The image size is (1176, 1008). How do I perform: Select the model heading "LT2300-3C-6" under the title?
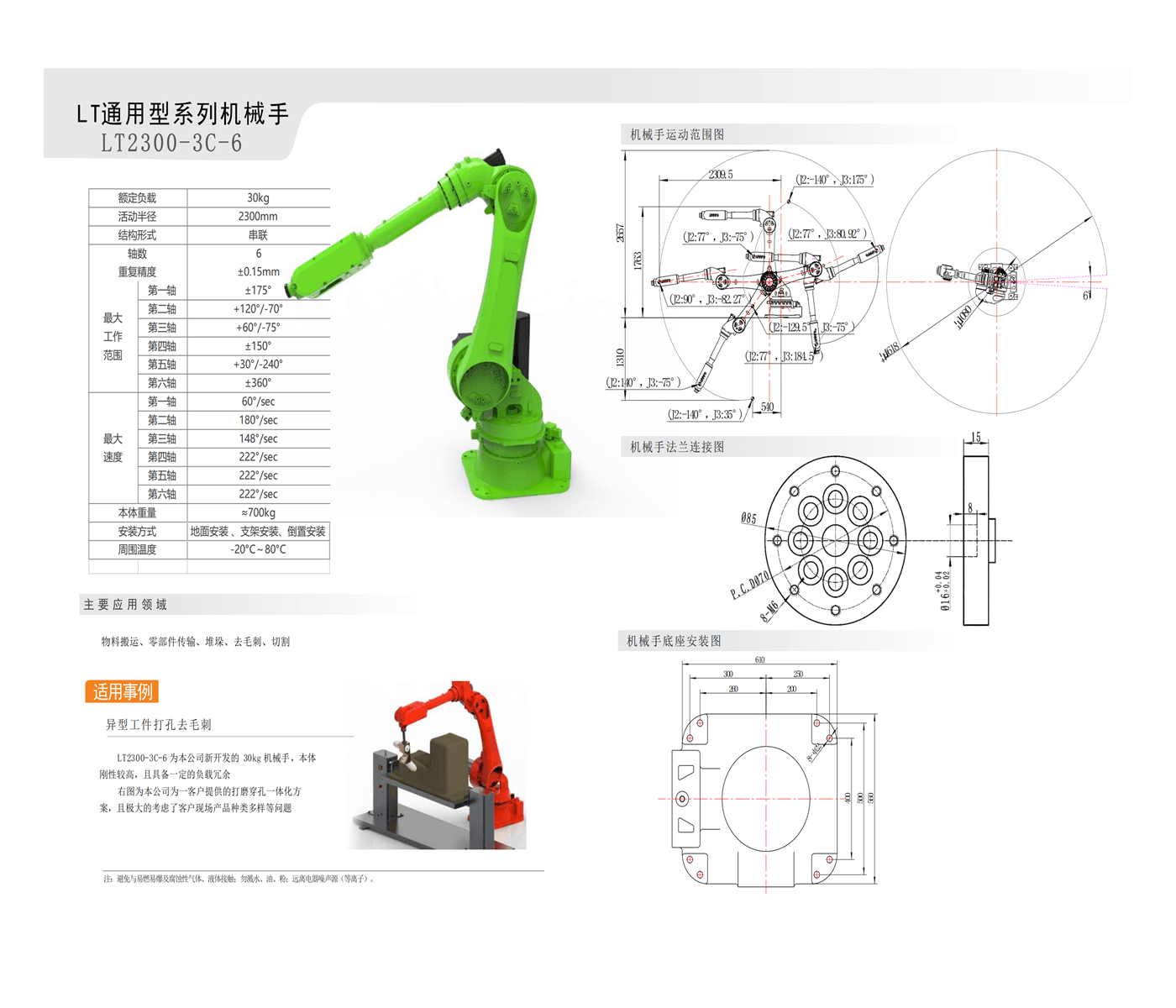(x=171, y=144)
